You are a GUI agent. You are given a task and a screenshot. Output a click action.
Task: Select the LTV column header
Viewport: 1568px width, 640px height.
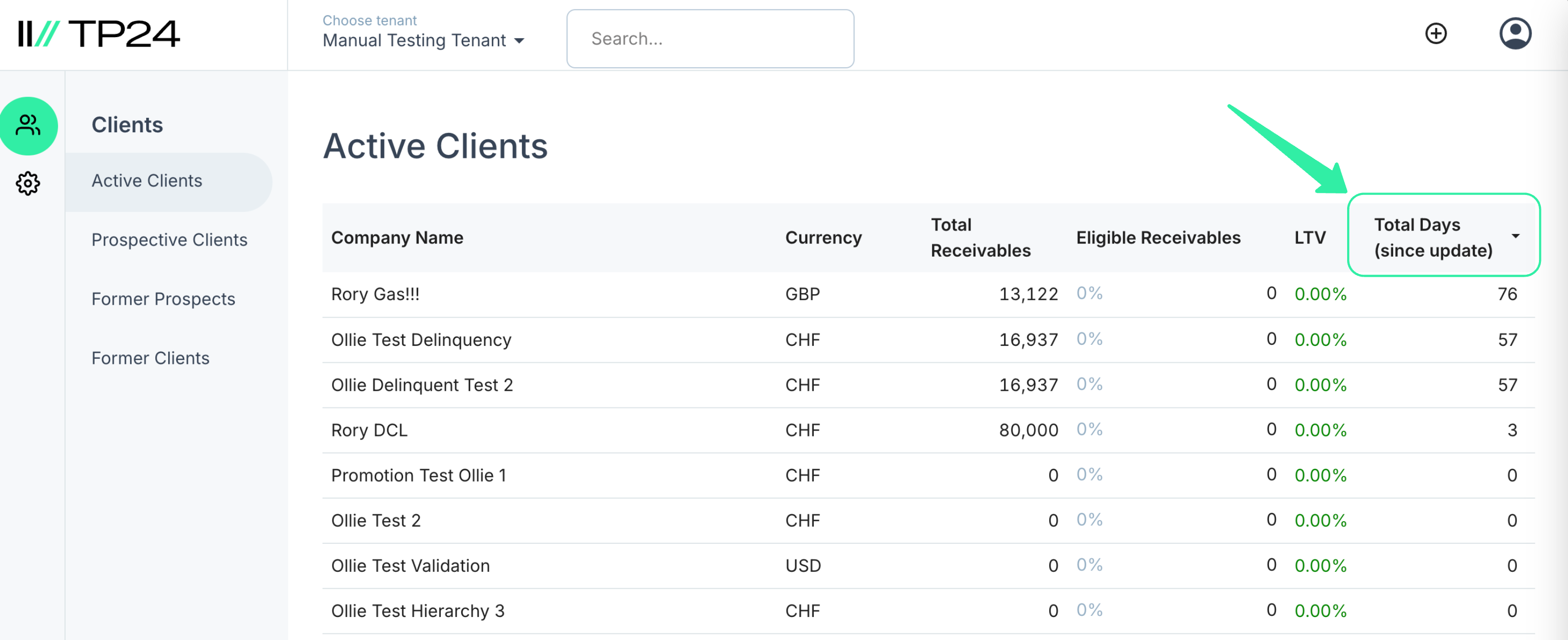point(1309,238)
